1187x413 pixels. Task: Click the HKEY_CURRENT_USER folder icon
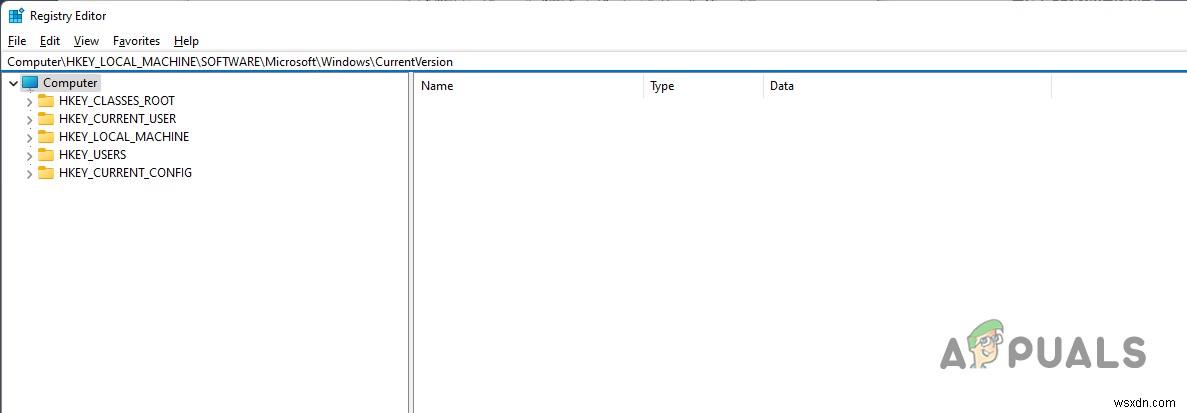46,119
